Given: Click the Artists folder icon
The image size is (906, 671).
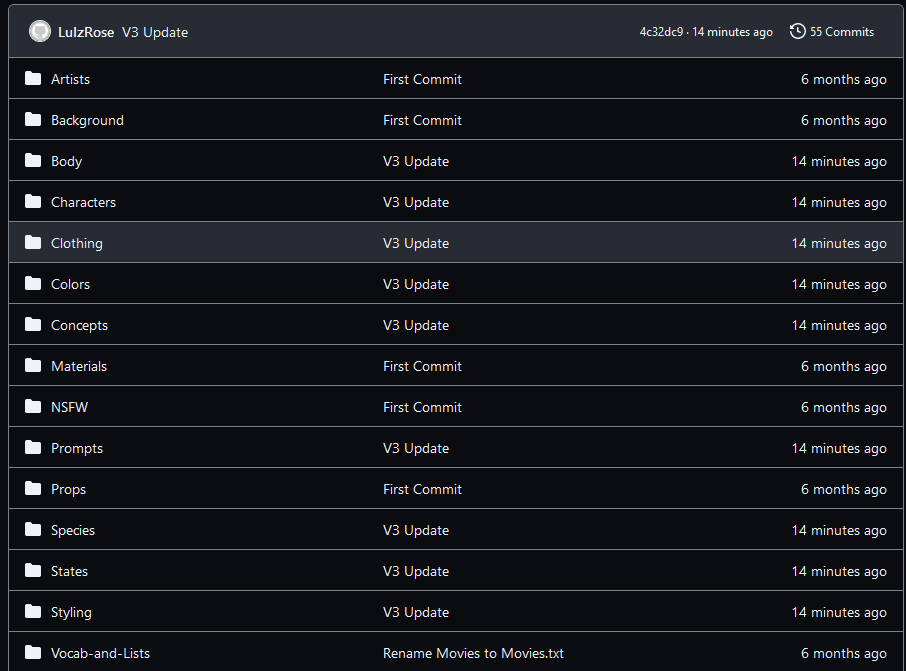Looking at the screenshot, I should (x=33, y=79).
